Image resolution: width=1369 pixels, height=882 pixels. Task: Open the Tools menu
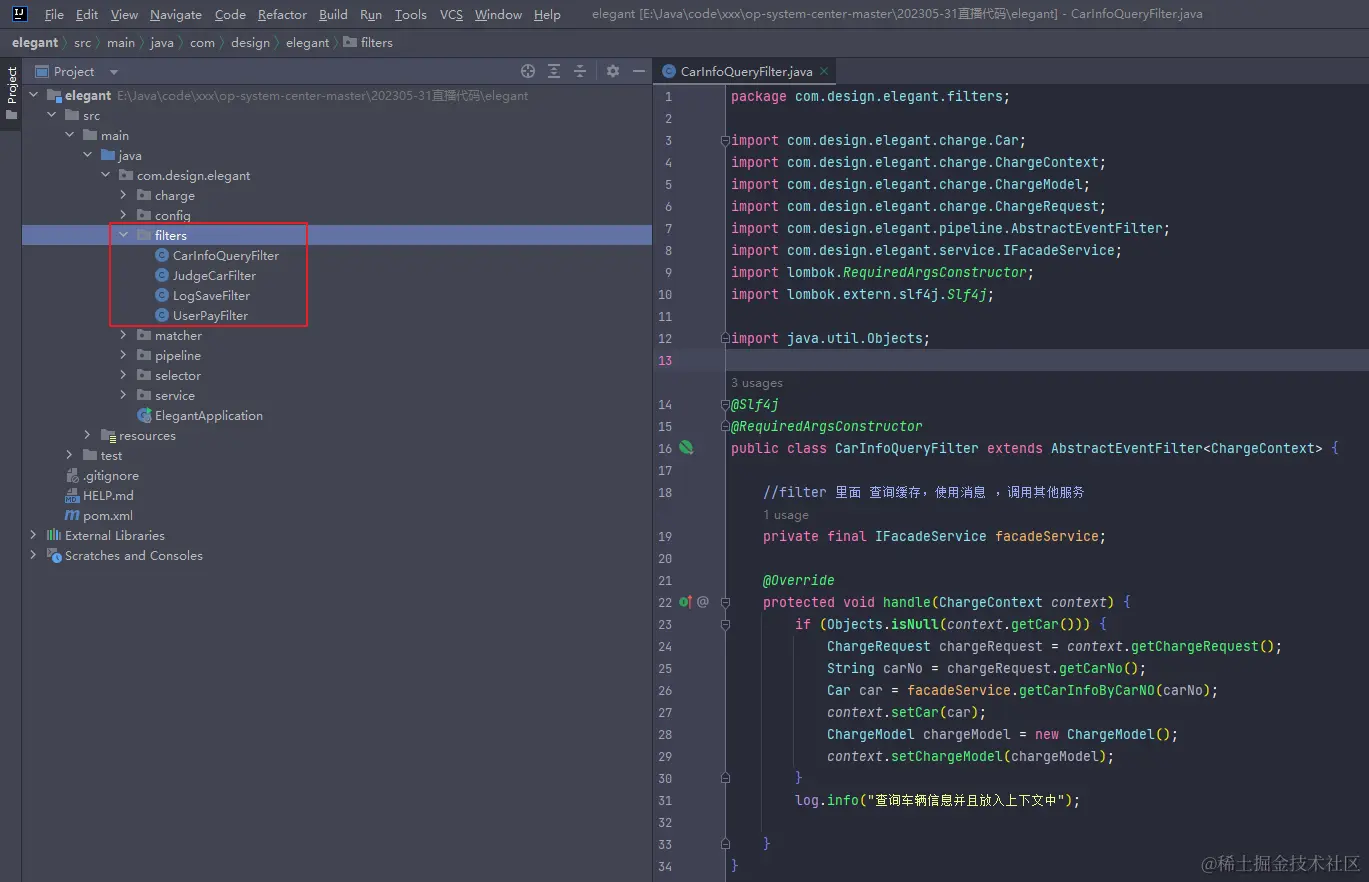[410, 14]
